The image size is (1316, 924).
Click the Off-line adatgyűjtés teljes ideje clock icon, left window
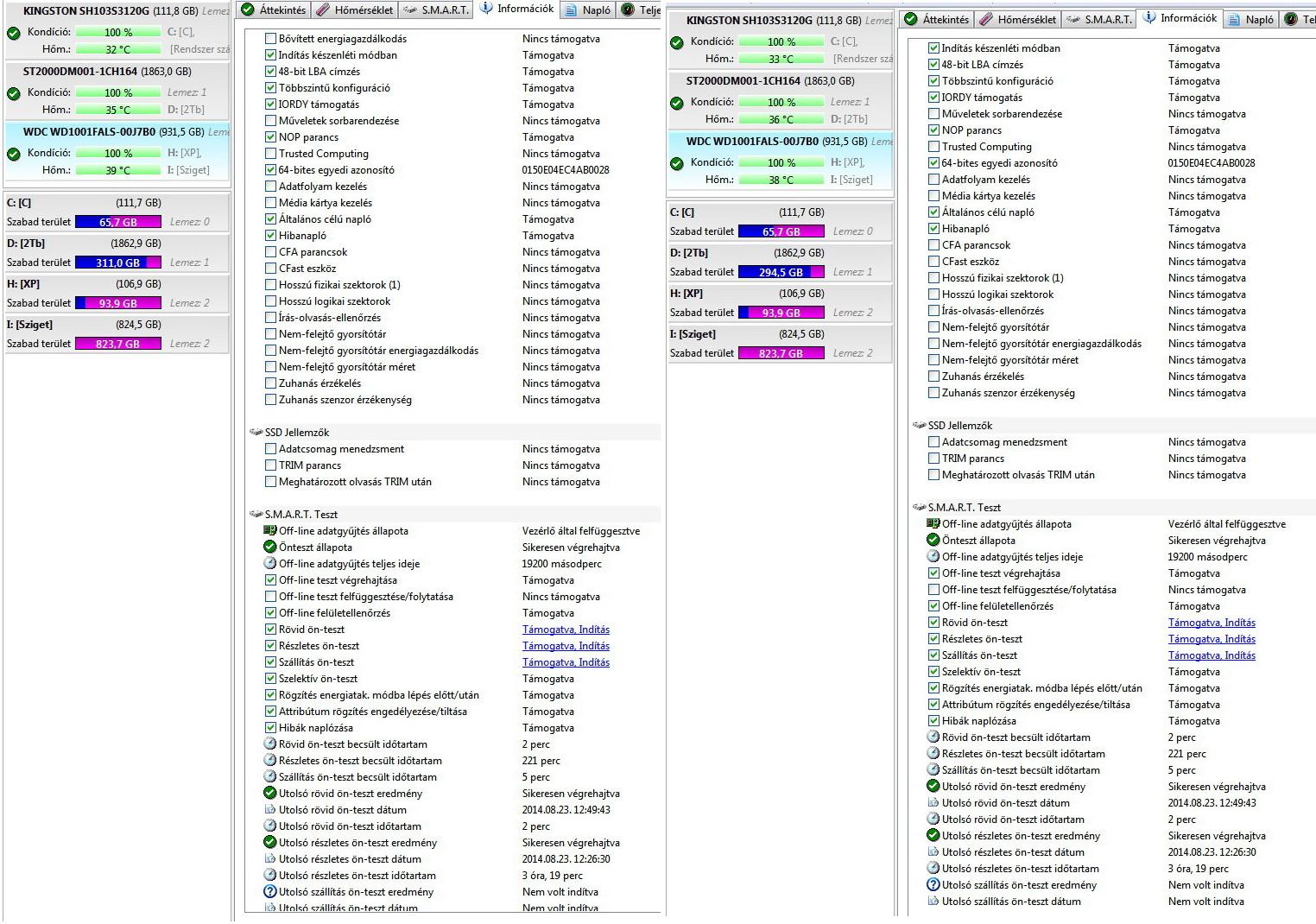[x=270, y=563]
